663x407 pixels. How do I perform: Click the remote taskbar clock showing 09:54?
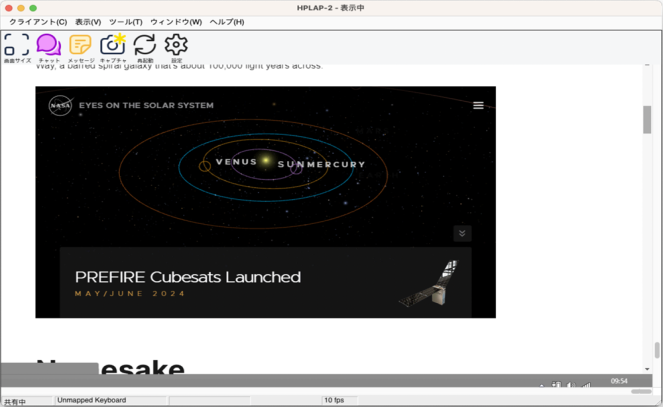(619, 381)
